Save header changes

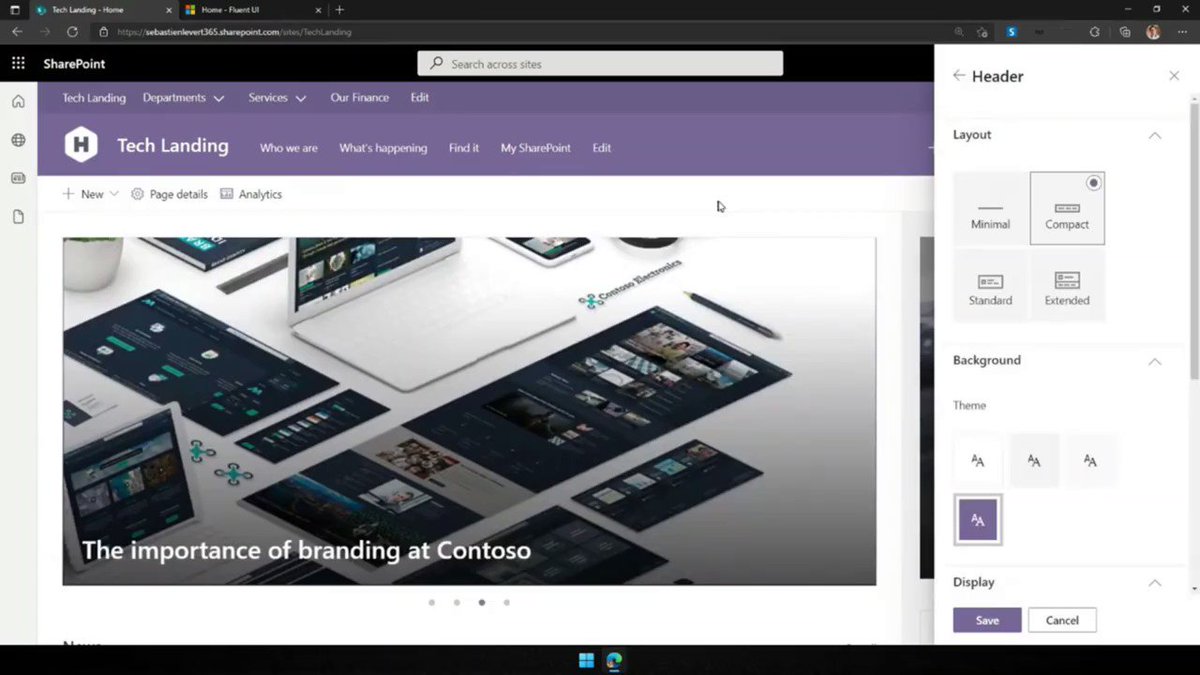coord(987,620)
